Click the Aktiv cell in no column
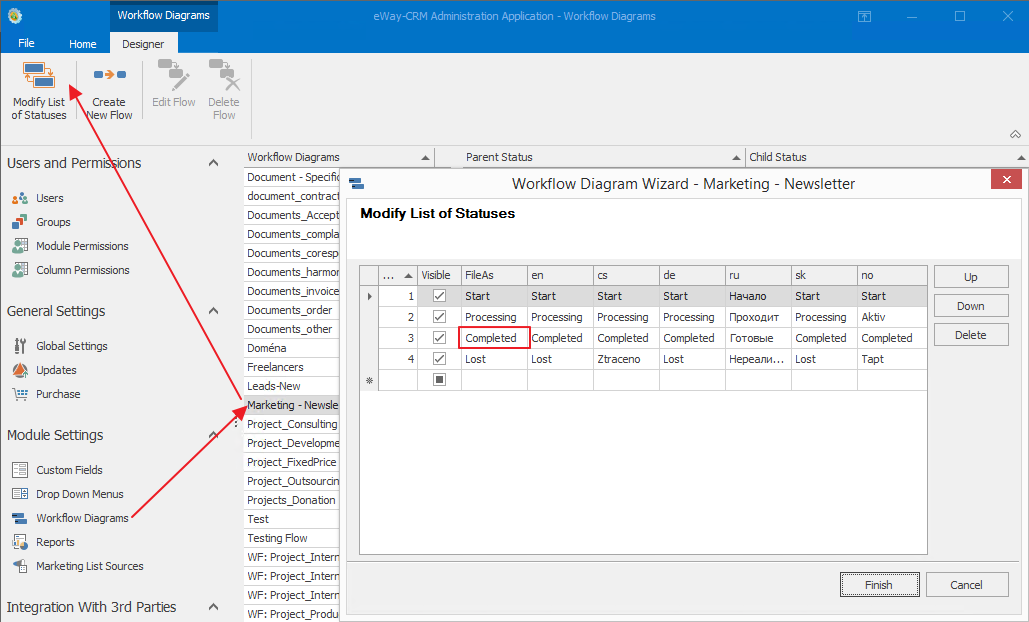This screenshot has width=1029, height=622. (x=892, y=317)
